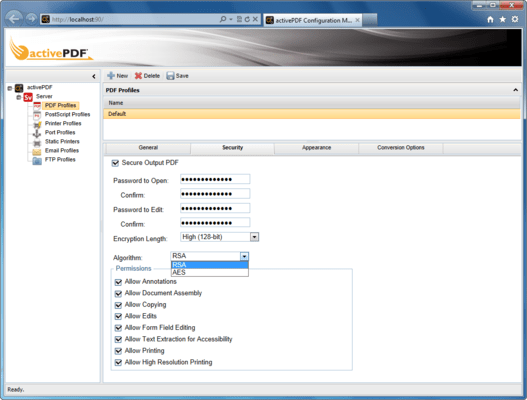Image resolution: width=527 pixels, height=400 pixels.
Task: Uncheck Allow Document Assembly
Action: point(118,293)
